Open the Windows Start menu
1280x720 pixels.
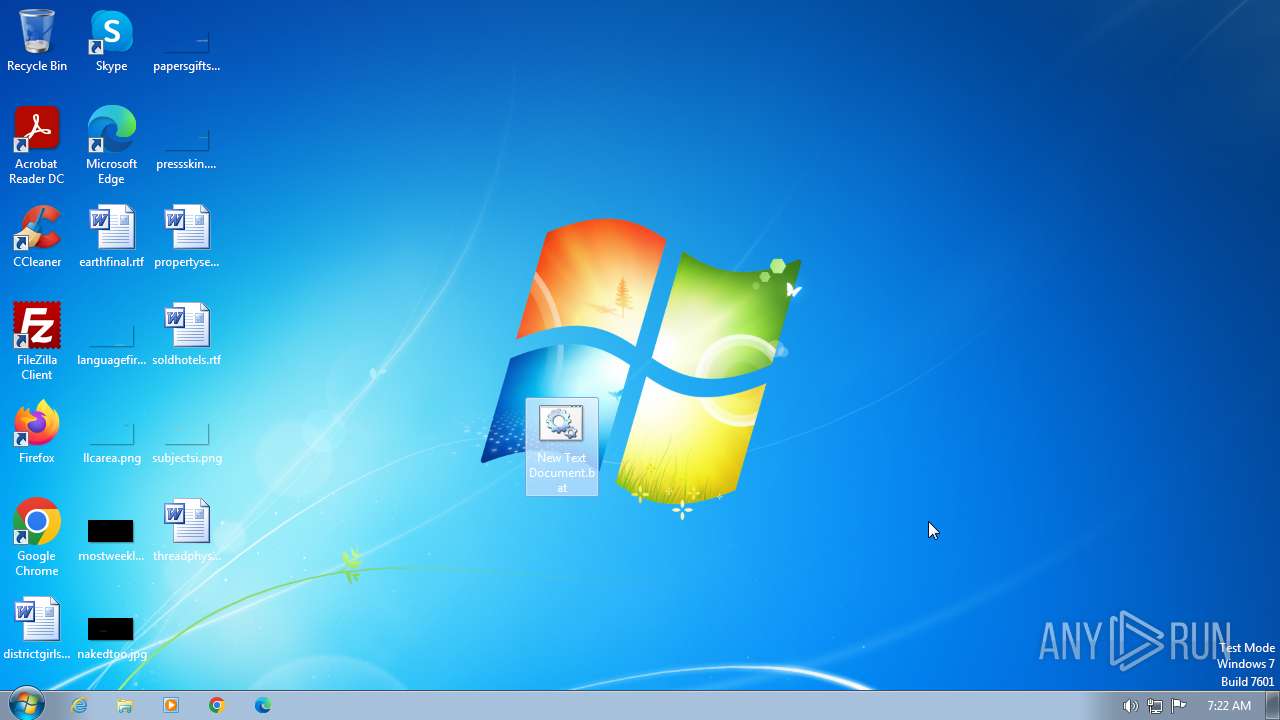[27, 704]
